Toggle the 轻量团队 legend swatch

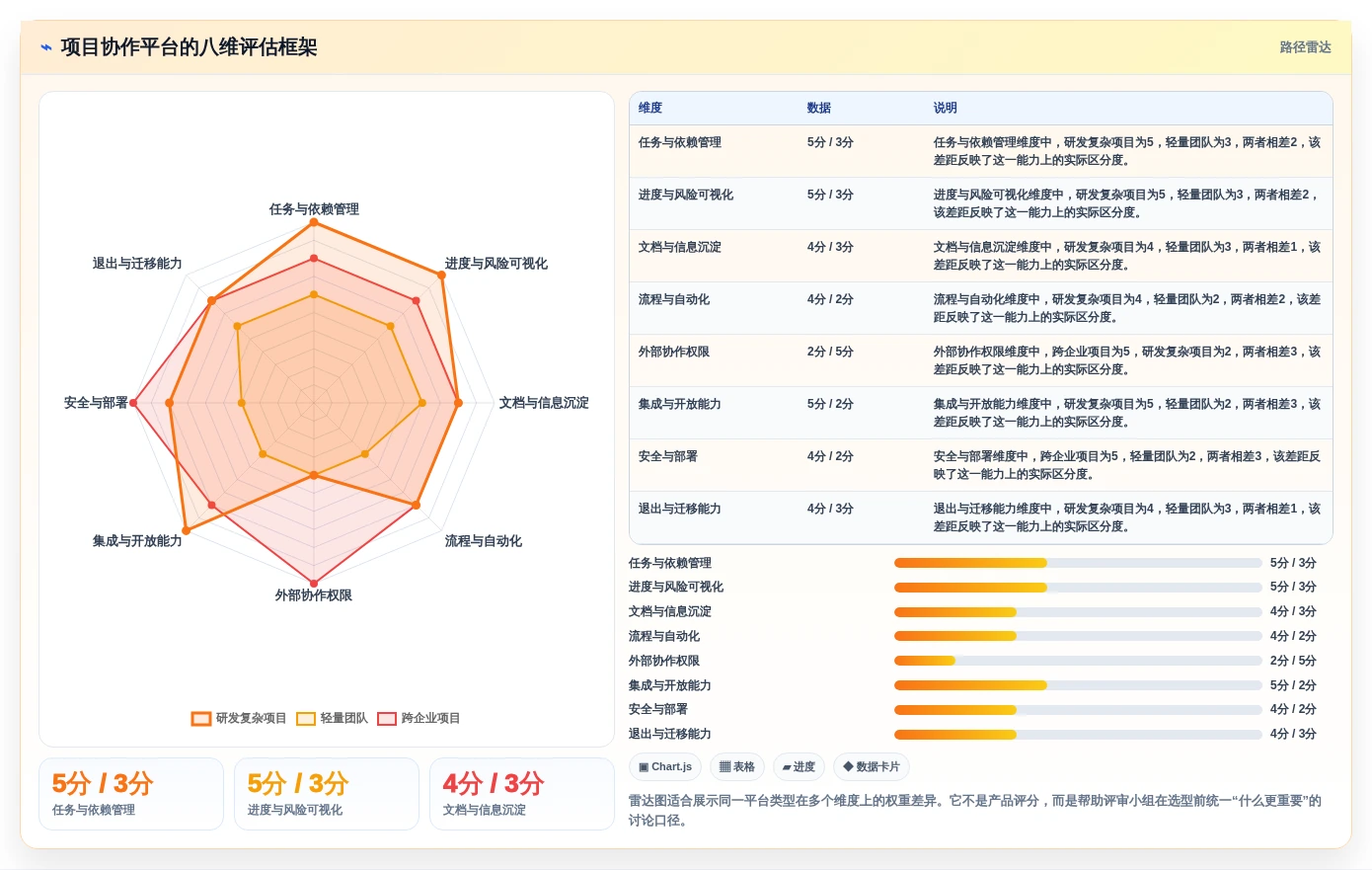[x=306, y=719]
